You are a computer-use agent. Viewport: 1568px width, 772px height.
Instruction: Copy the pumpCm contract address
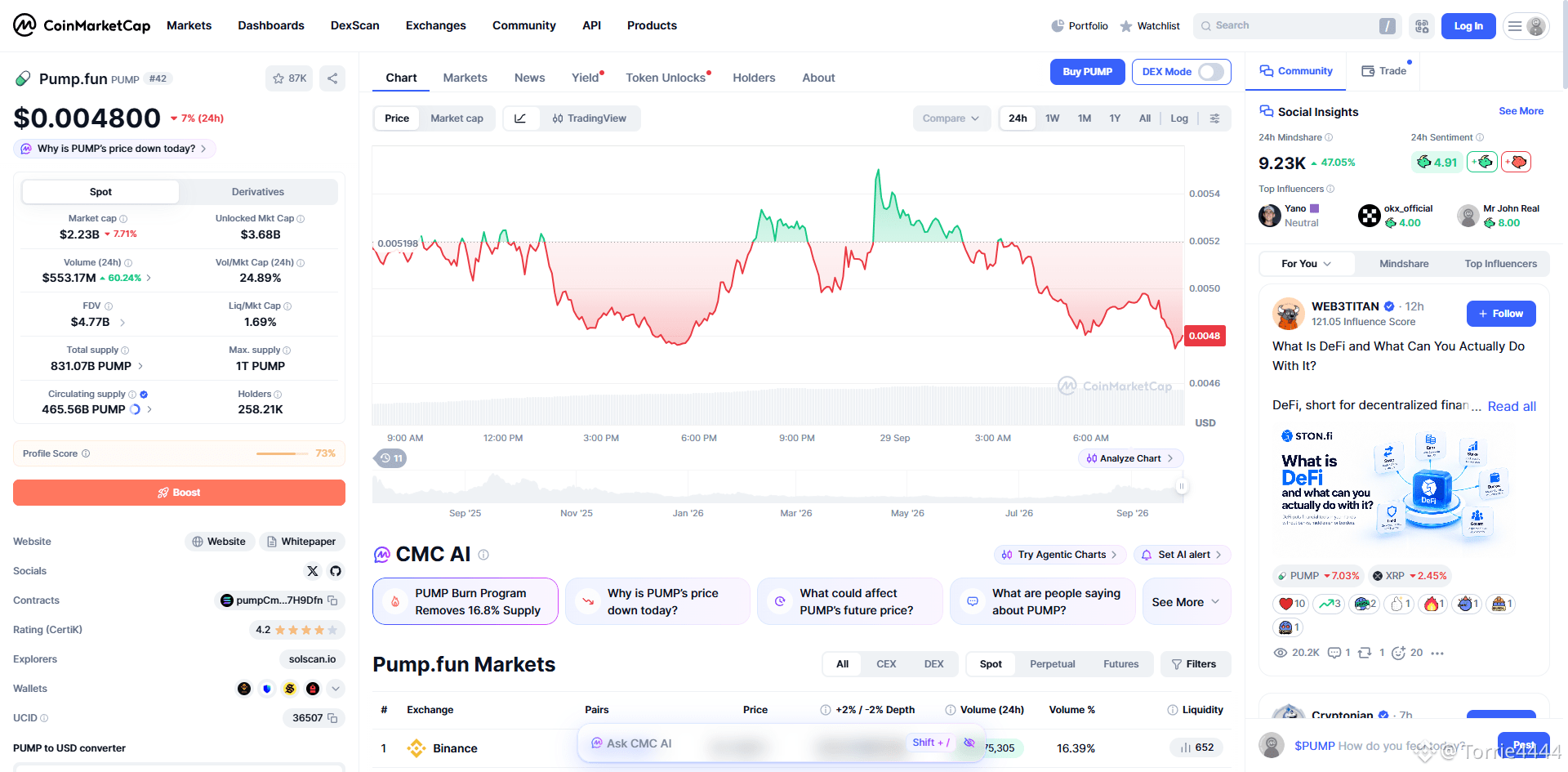tap(332, 600)
